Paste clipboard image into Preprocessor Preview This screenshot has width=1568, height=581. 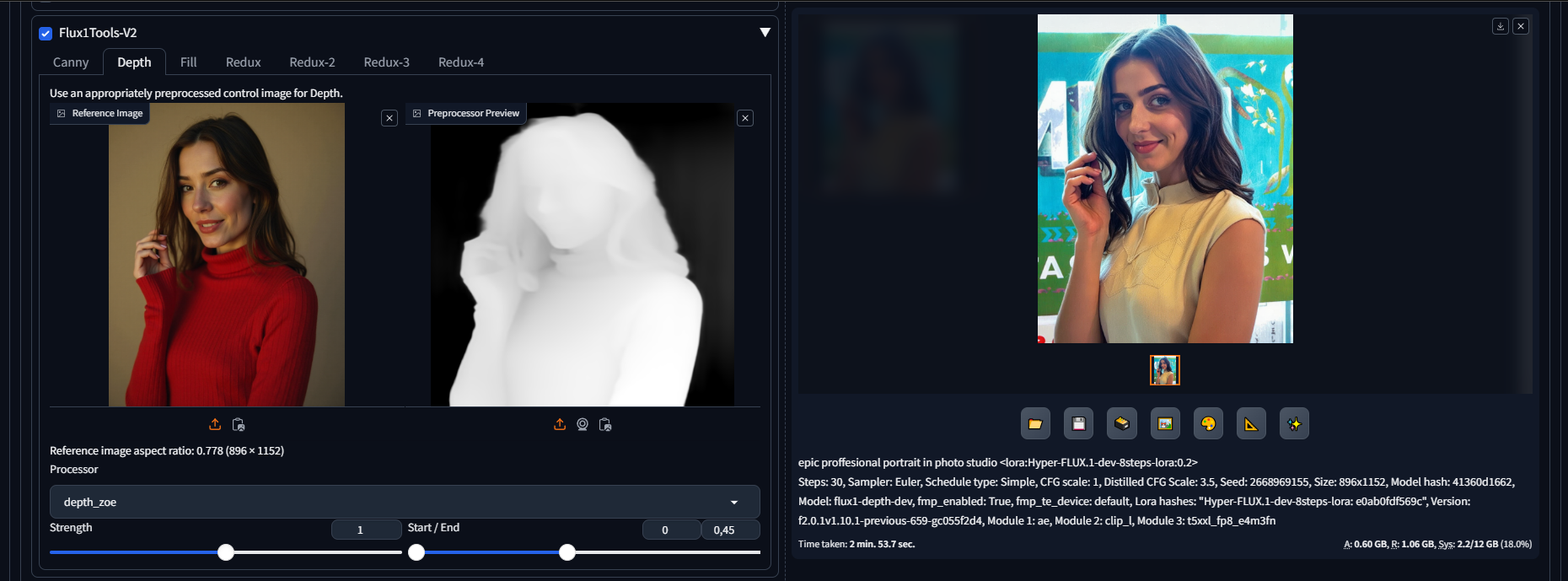[605, 424]
